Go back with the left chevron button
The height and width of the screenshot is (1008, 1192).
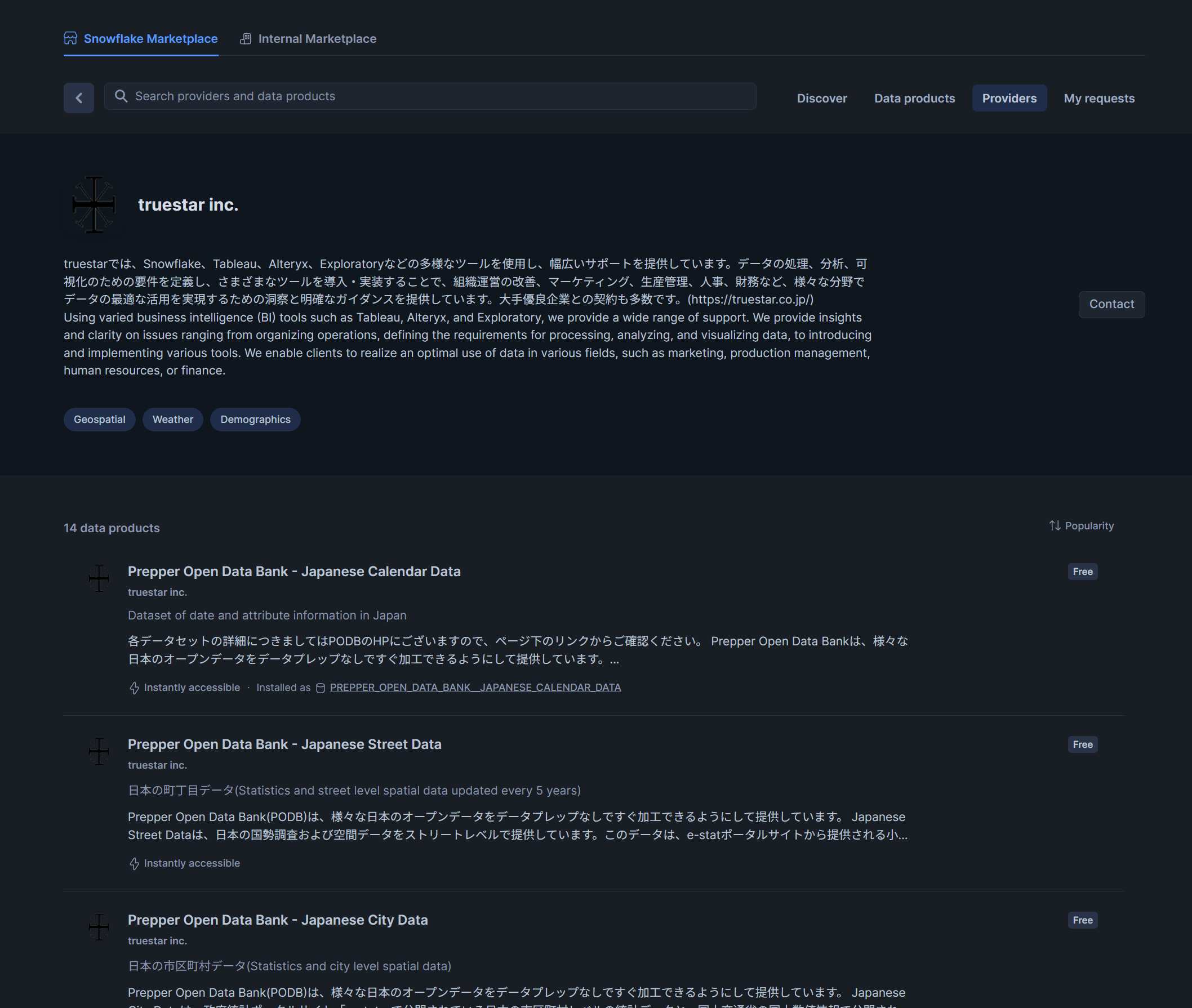click(x=79, y=99)
